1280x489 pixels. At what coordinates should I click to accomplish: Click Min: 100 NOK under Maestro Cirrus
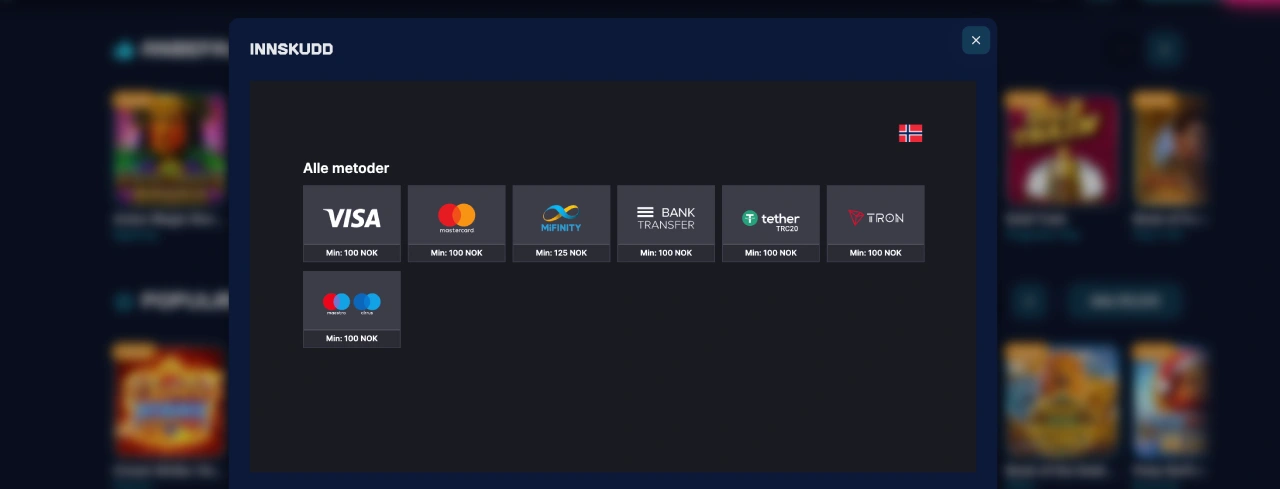tap(352, 339)
